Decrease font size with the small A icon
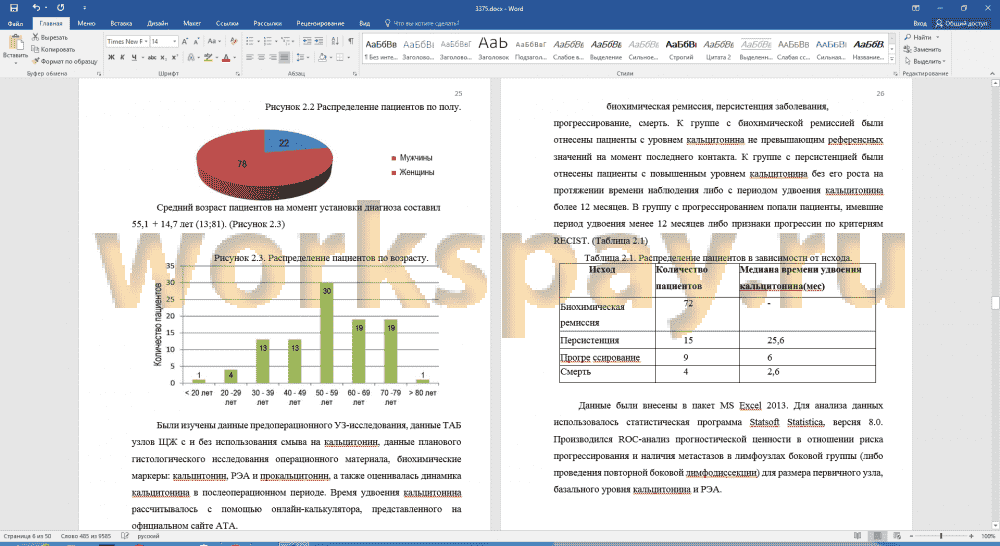This screenshot has height=546, width=1000. point(196,41)
